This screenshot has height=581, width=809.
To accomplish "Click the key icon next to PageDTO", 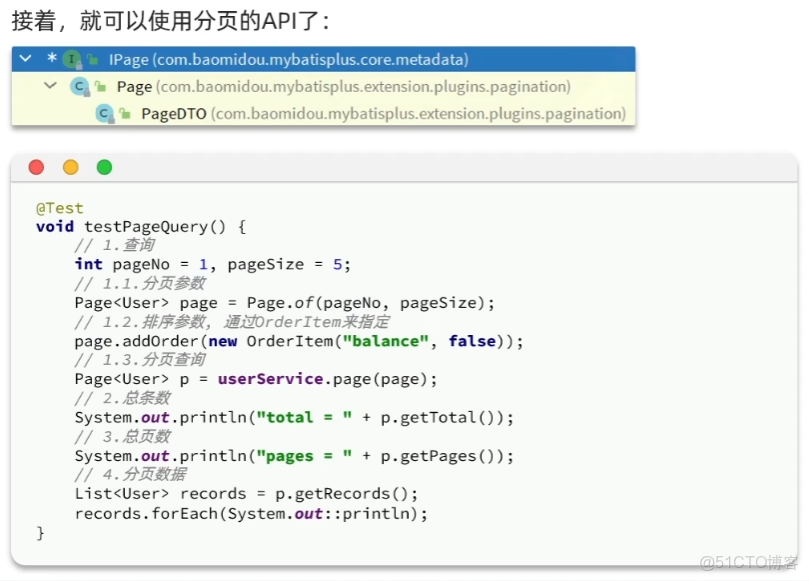I will coord(123,112).
